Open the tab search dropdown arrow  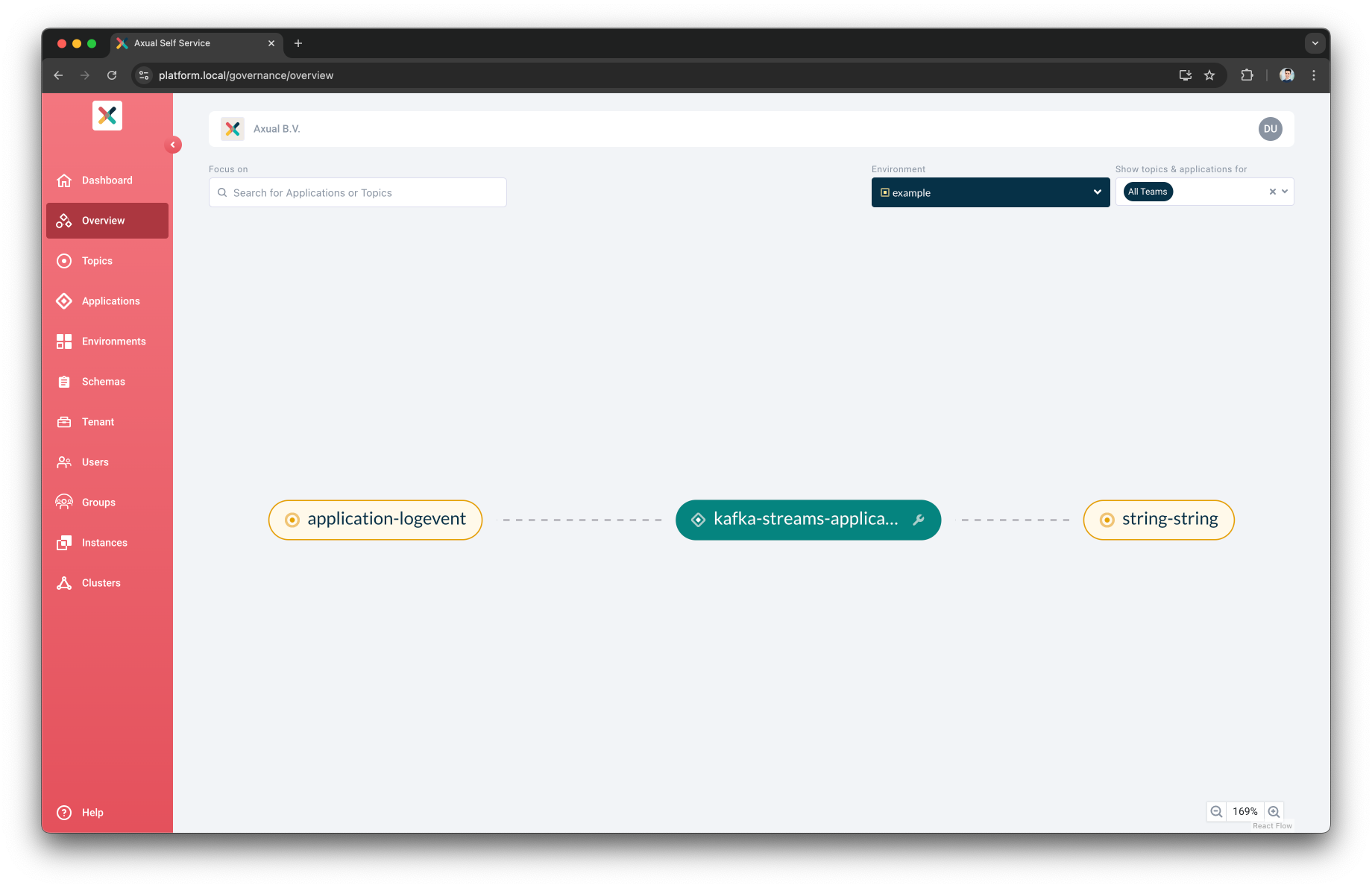point(1315,43)
